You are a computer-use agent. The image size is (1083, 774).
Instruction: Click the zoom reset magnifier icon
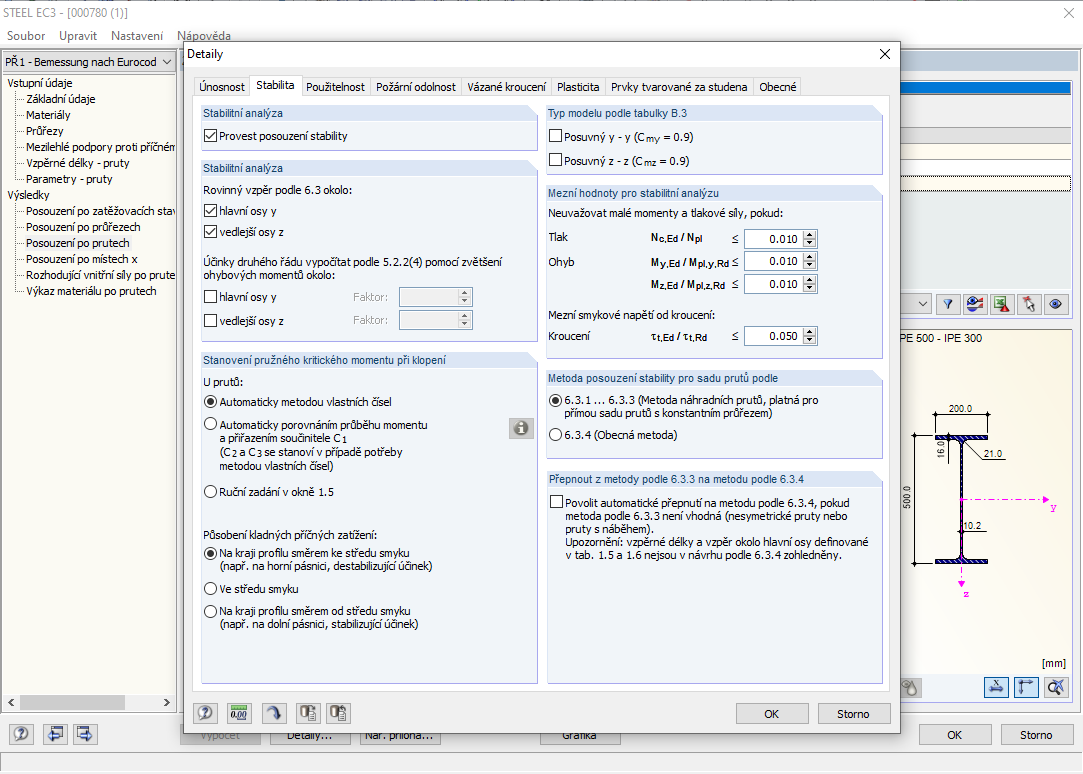pos(1056,687)
